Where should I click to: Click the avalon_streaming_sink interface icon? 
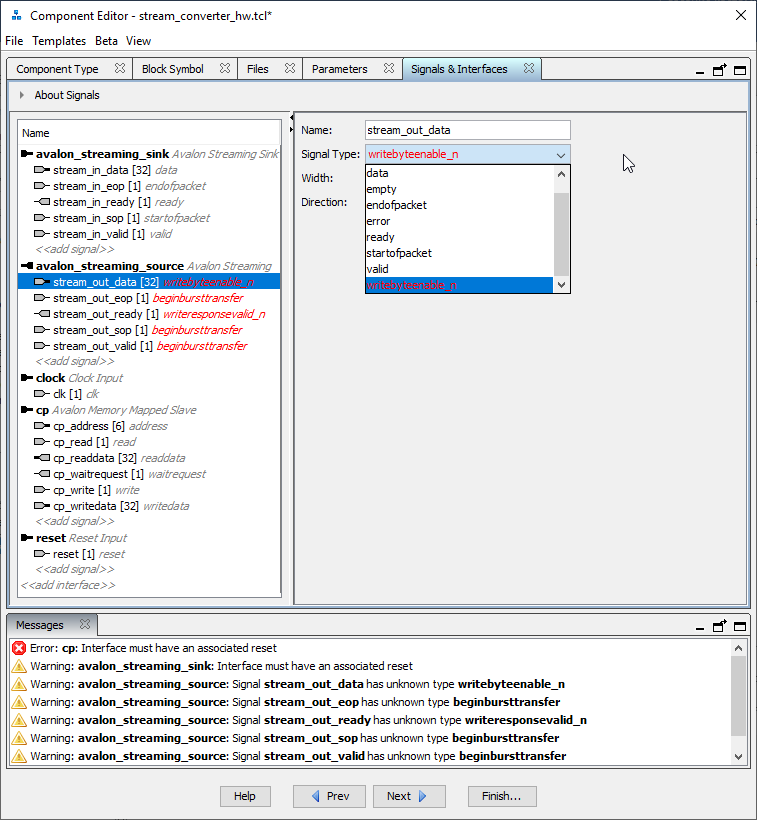[x=27, y=154]
